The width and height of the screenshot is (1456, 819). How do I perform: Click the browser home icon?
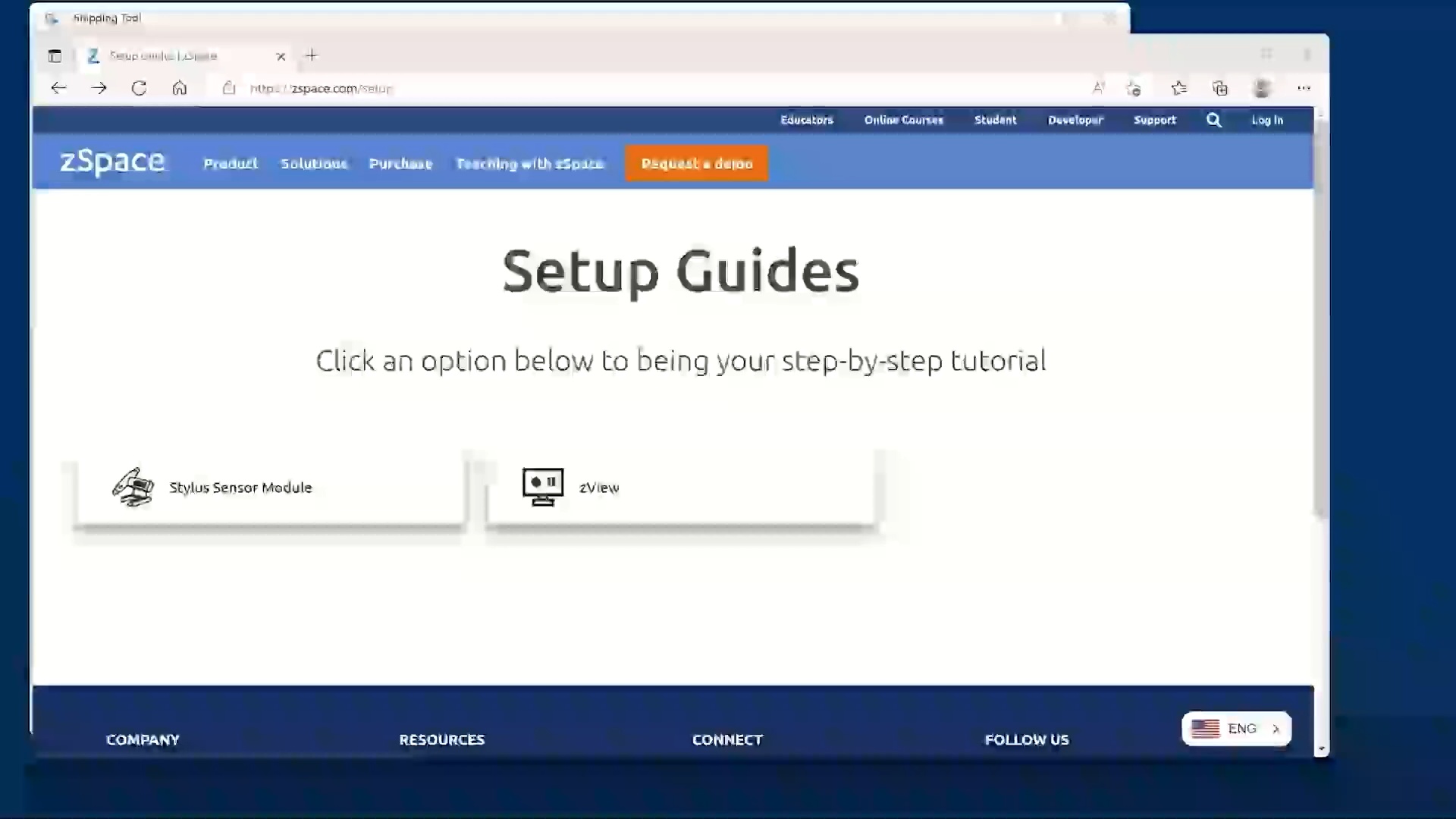(x=179, y=88)
